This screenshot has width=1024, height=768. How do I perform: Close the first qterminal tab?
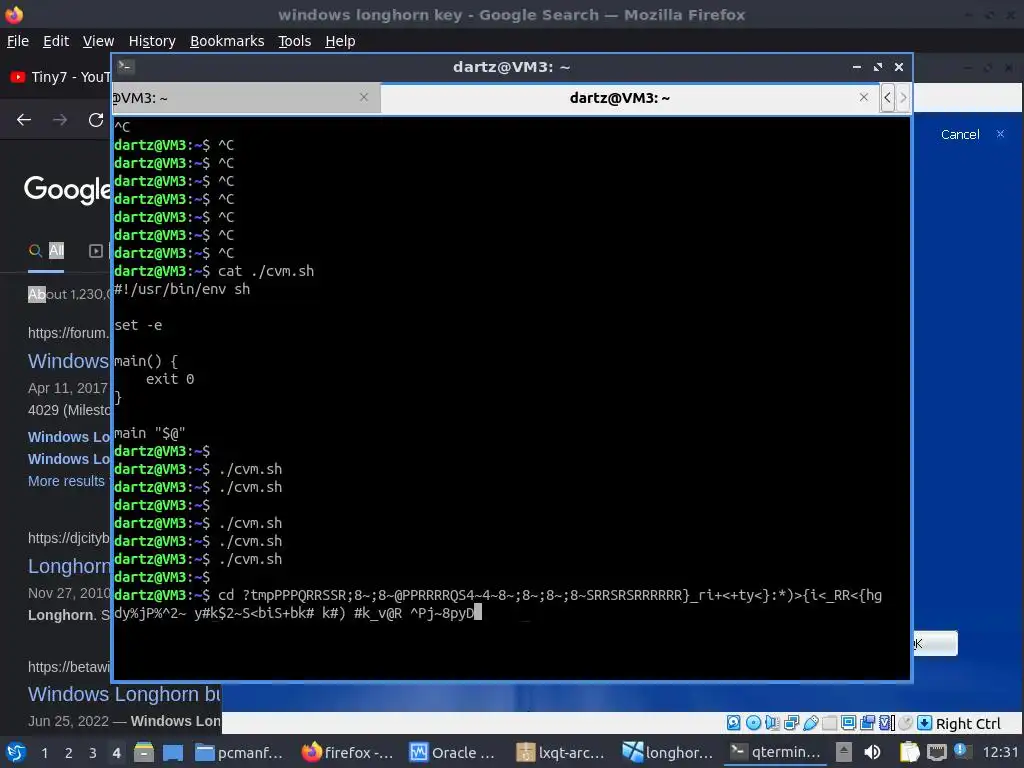pyautogui.click(x=364, y=97)
